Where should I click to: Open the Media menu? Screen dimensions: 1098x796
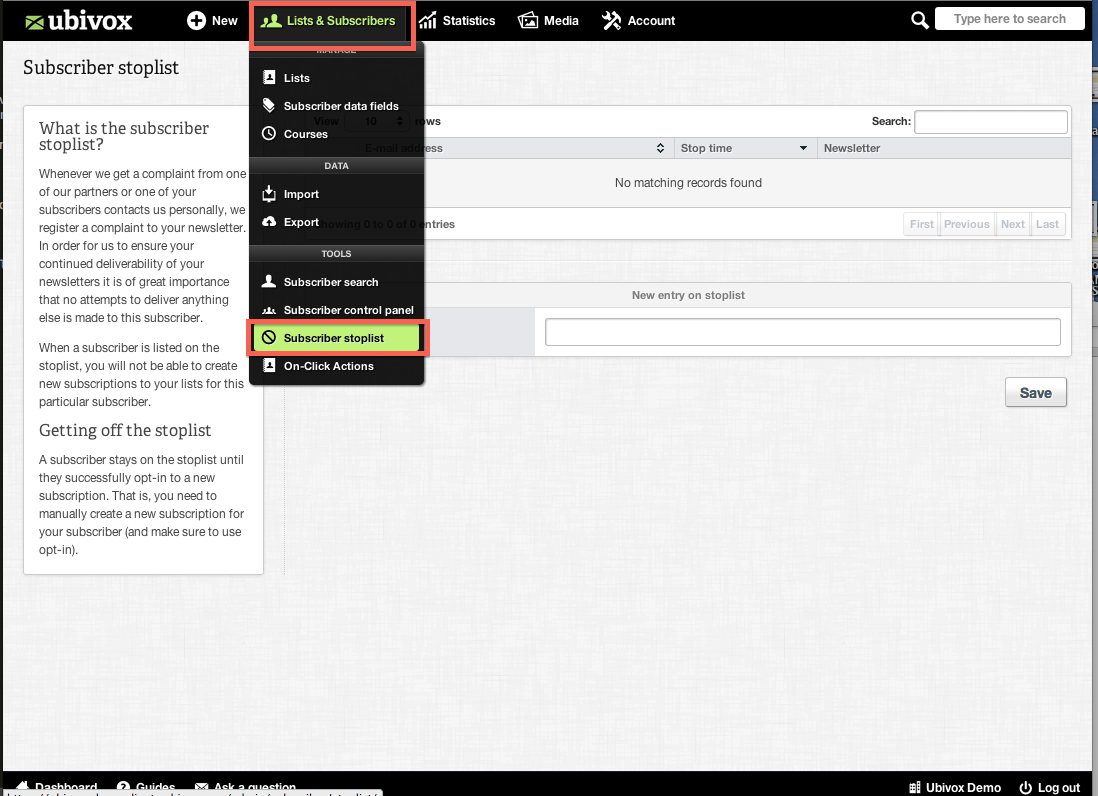coord(548,20)
